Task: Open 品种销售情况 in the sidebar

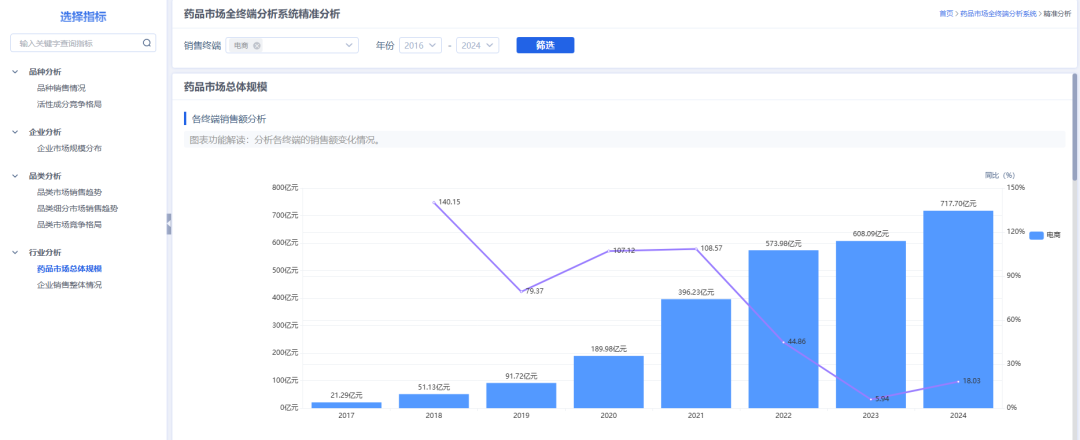Action: coord(61,87)
